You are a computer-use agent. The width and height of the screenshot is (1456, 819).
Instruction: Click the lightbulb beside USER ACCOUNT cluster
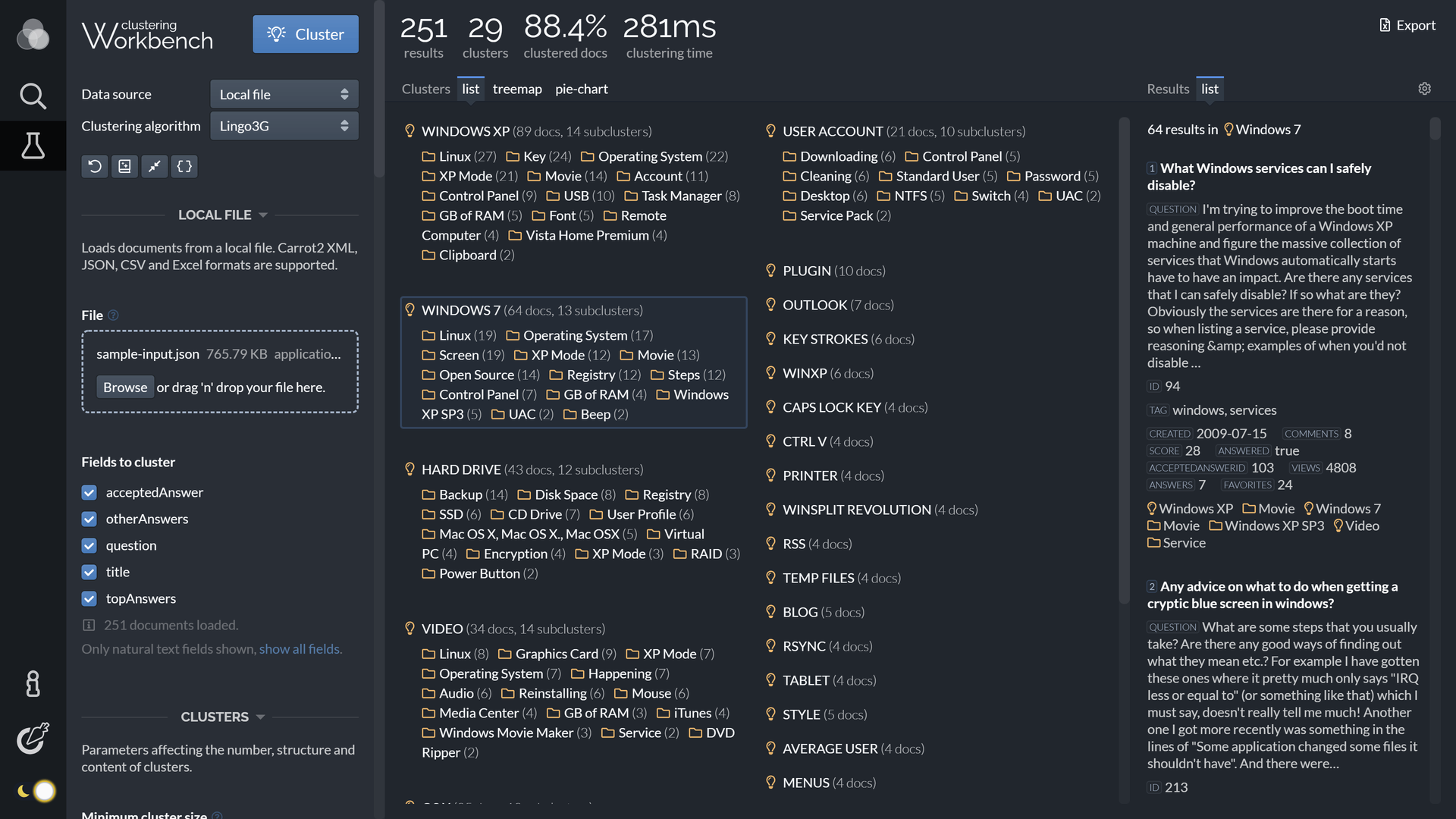click(770, 130)
